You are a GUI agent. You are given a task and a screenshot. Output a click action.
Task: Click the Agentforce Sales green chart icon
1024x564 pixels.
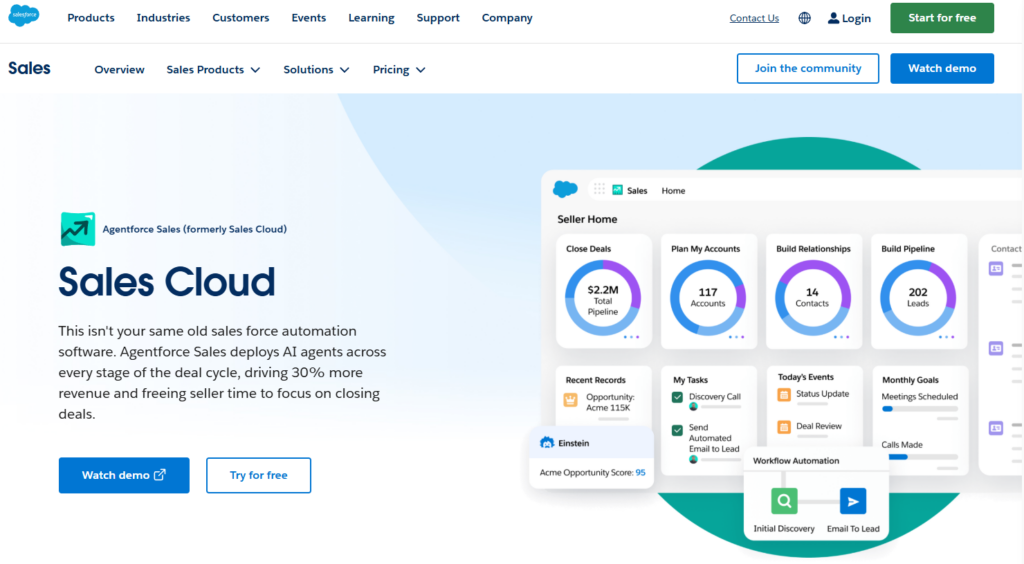pyautogui.click(x=78, y=229)
